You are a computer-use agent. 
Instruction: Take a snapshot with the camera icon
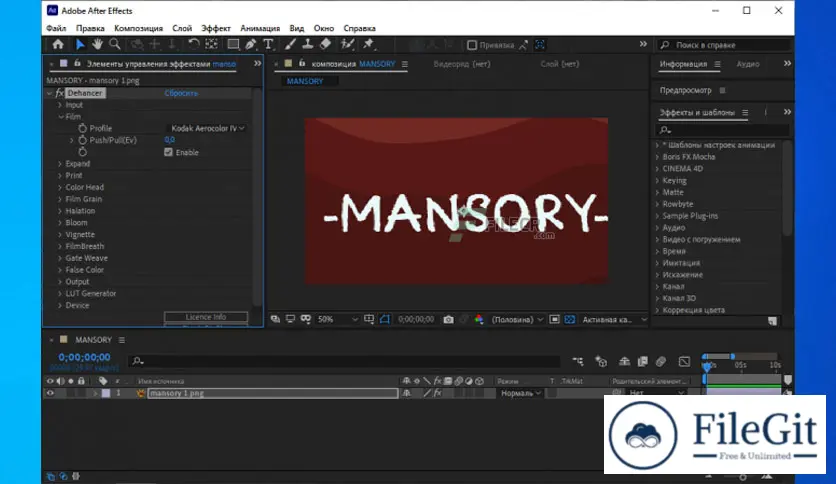click(448, 319)
